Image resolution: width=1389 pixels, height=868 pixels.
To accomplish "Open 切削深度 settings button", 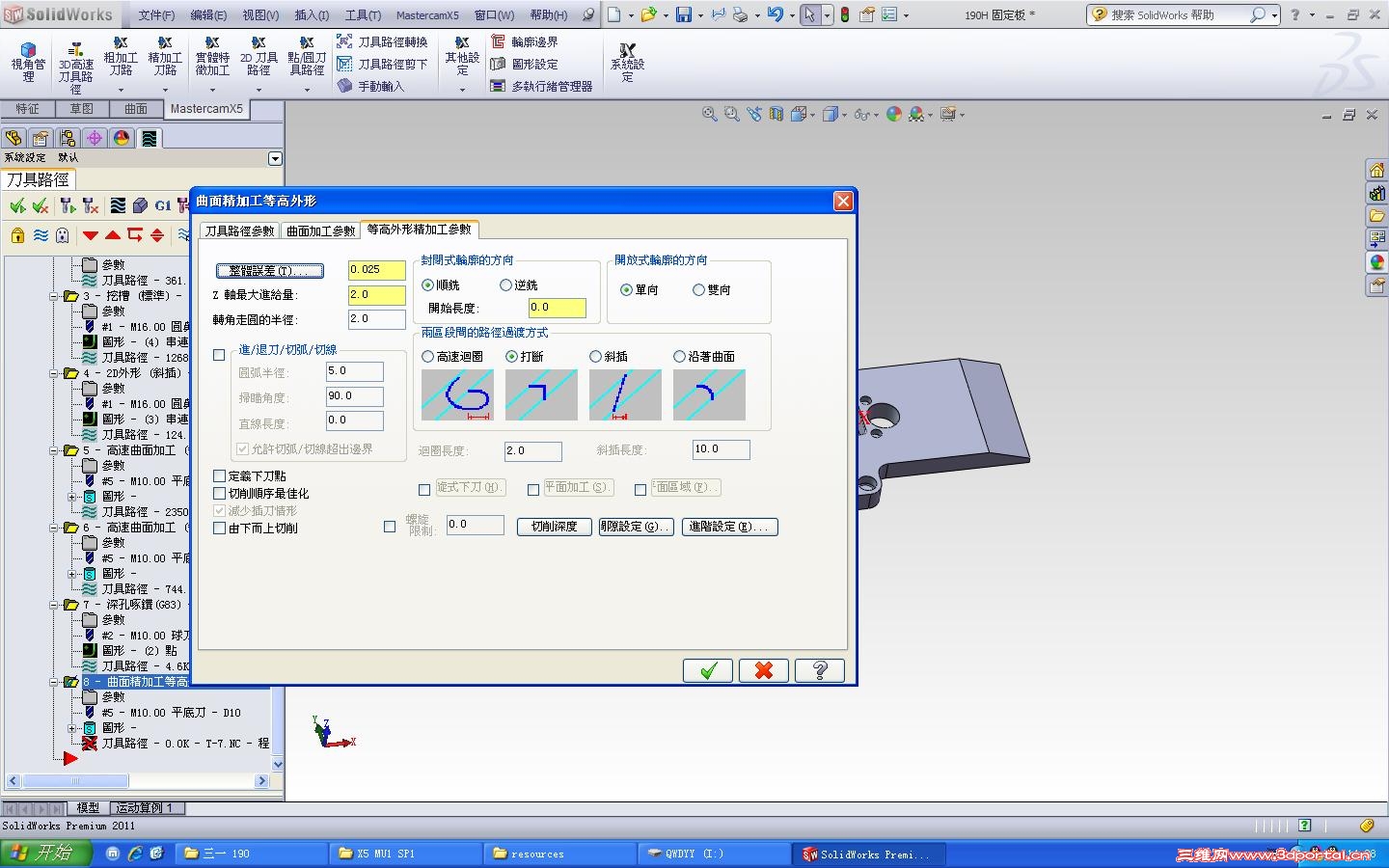I will tap(555, 527).
